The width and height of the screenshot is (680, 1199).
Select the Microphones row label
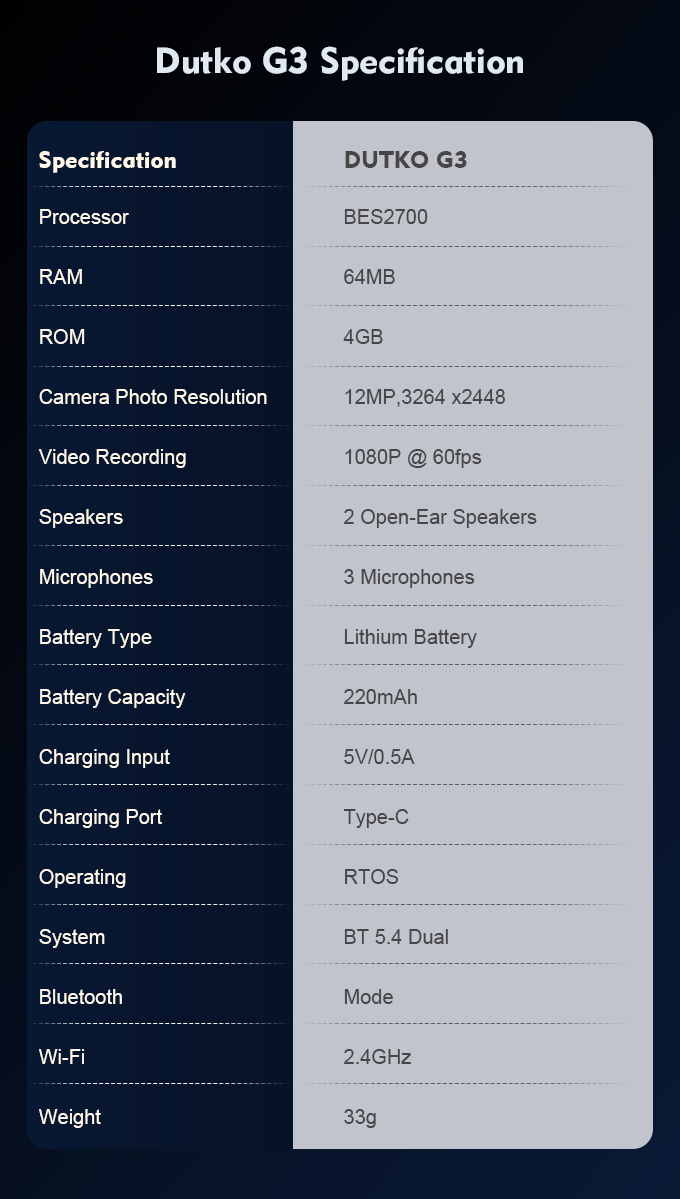96,577
